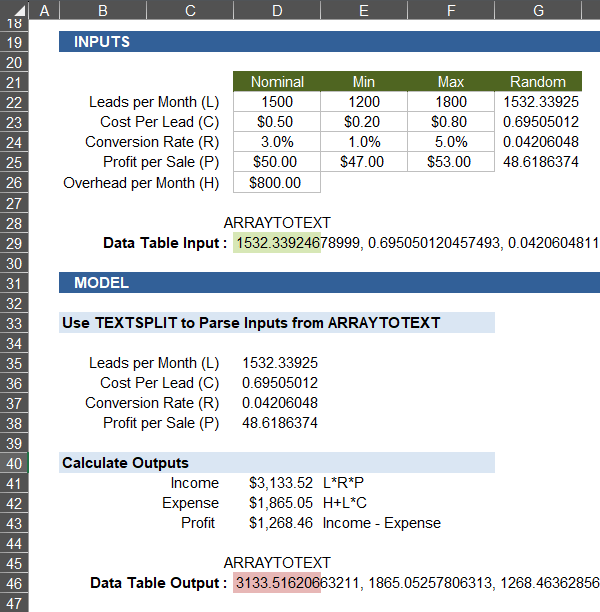Click the Max column heading cell
The image size is (600, 612).
tap(451, 82)
